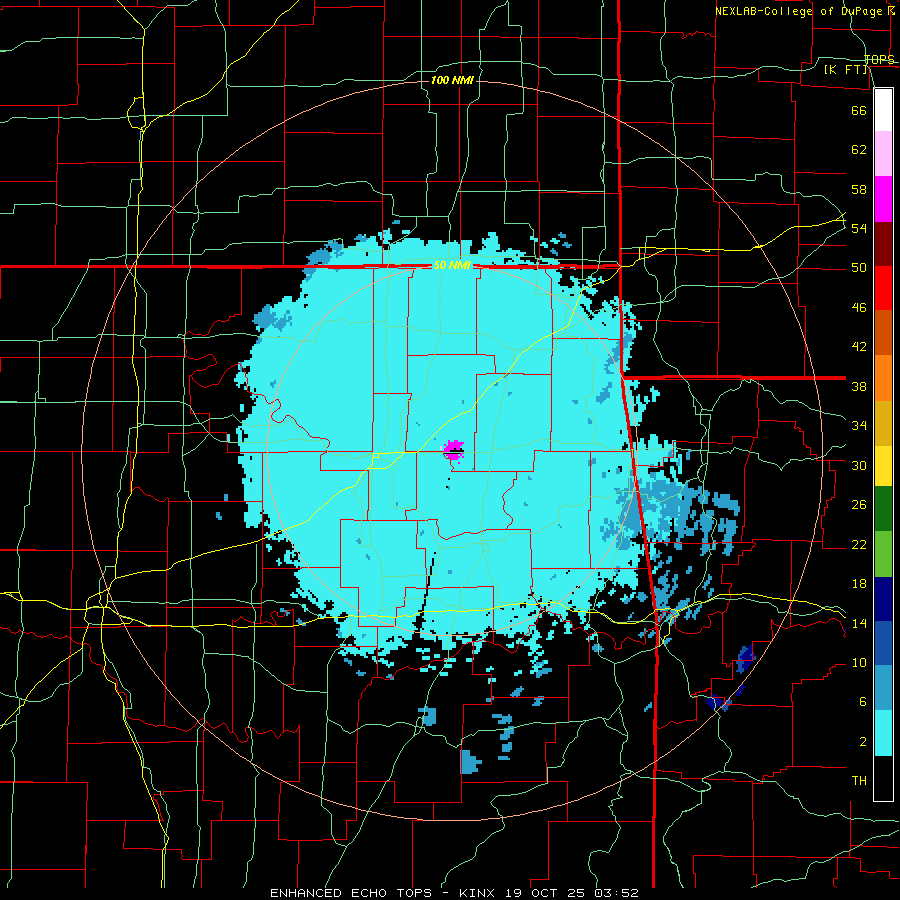
Task: Click the "NEXLAB-College of DuPage" credit text
Action: click(x=800, y=11)
